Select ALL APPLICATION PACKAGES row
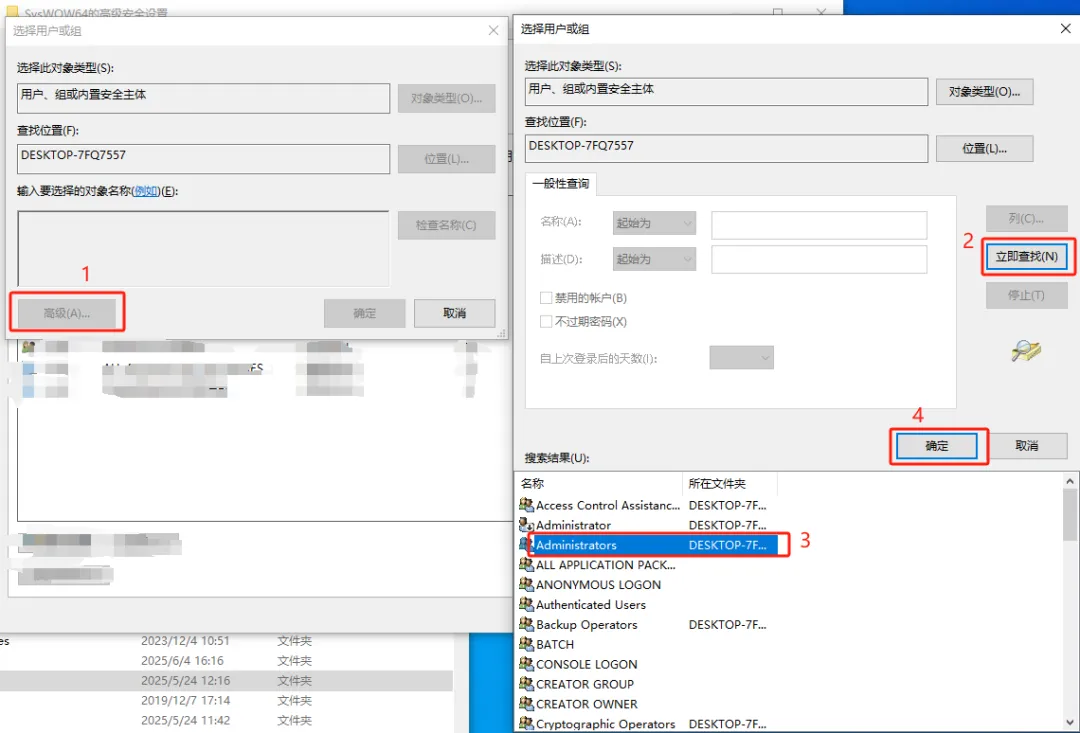The height and width of the screenshot is (733, 1080). [647, 565]
